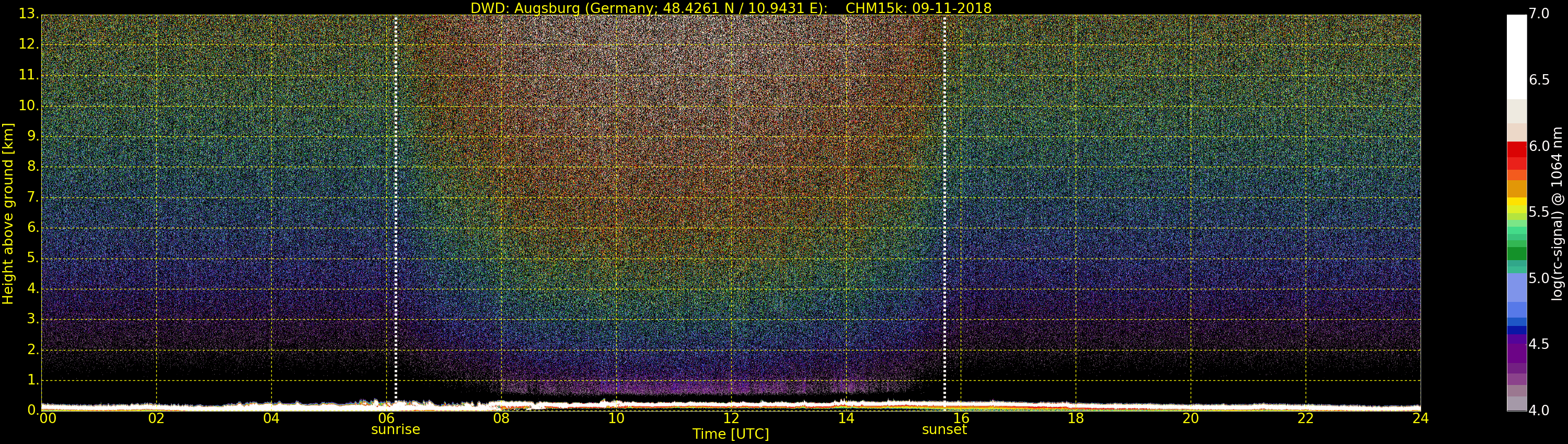Click the sunrise label below the time axis
This screenshot has height=444, width=1568.
click(396, 429)
